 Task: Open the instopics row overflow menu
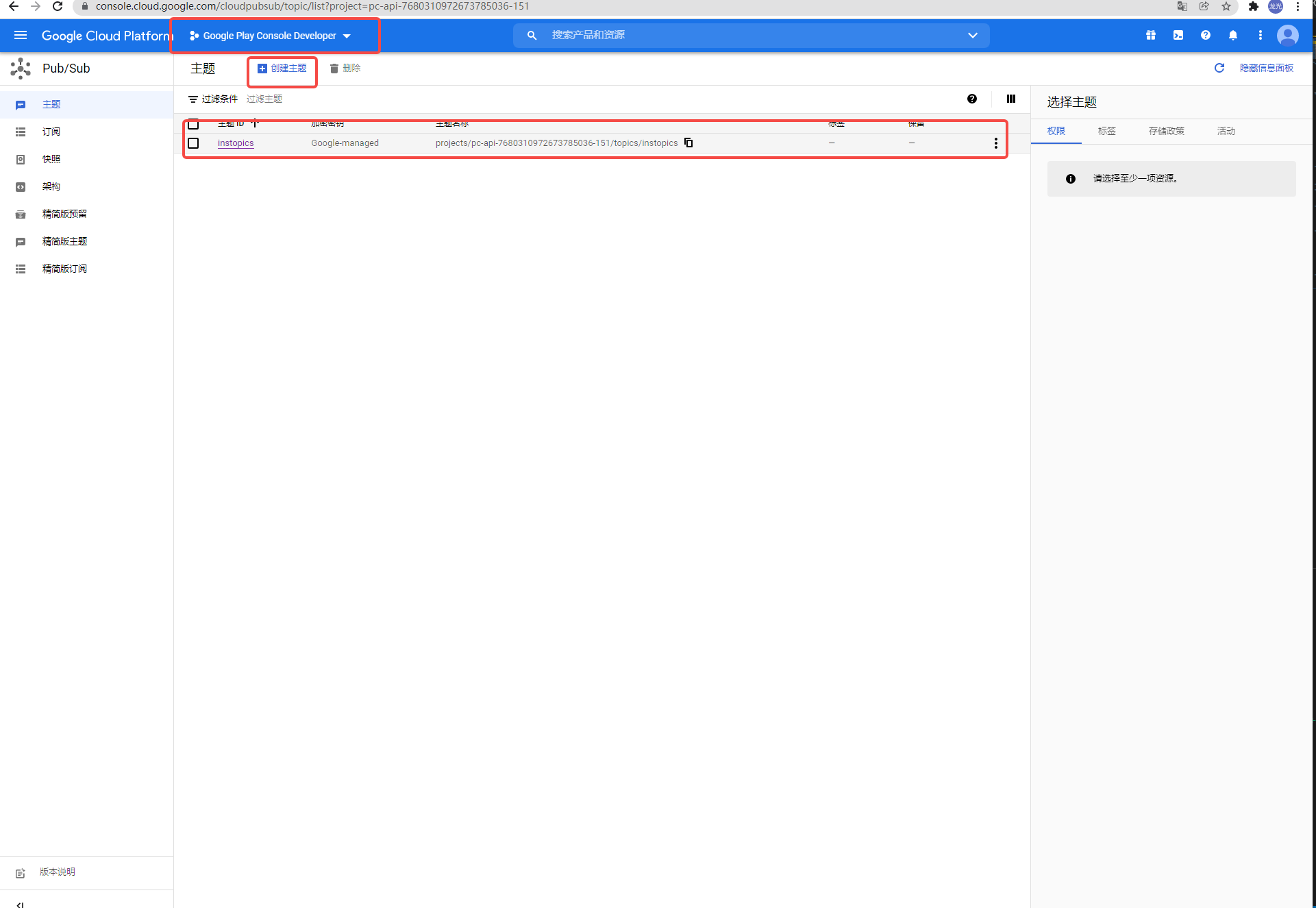(996, 143)
